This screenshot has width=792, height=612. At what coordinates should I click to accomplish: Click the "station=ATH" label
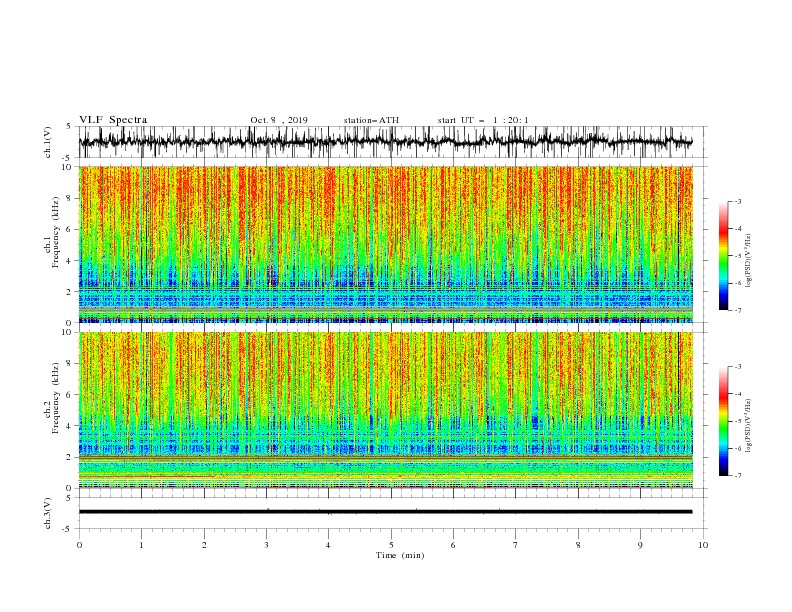(371, 120)
